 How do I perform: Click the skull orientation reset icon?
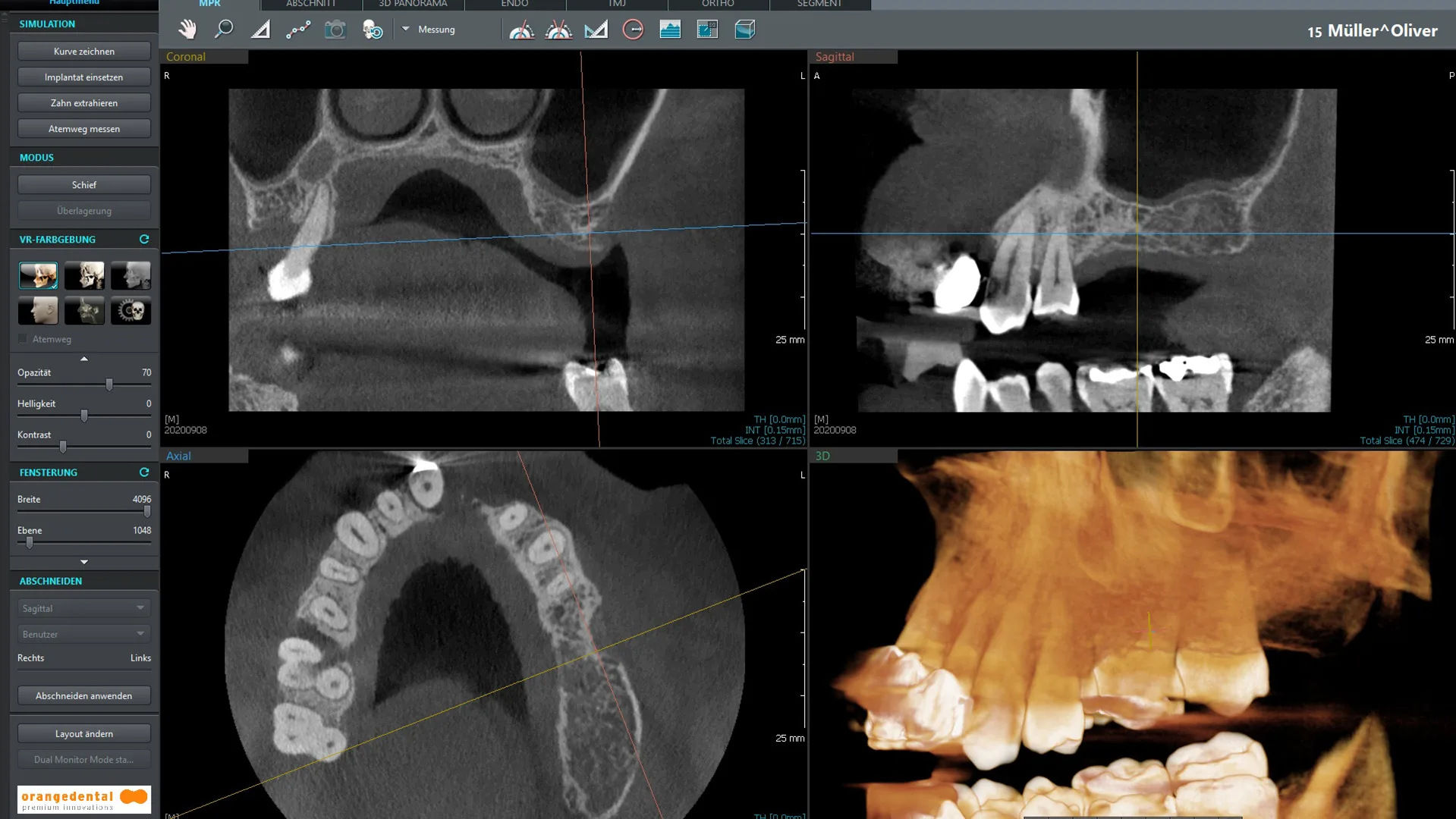pos(373,30)
